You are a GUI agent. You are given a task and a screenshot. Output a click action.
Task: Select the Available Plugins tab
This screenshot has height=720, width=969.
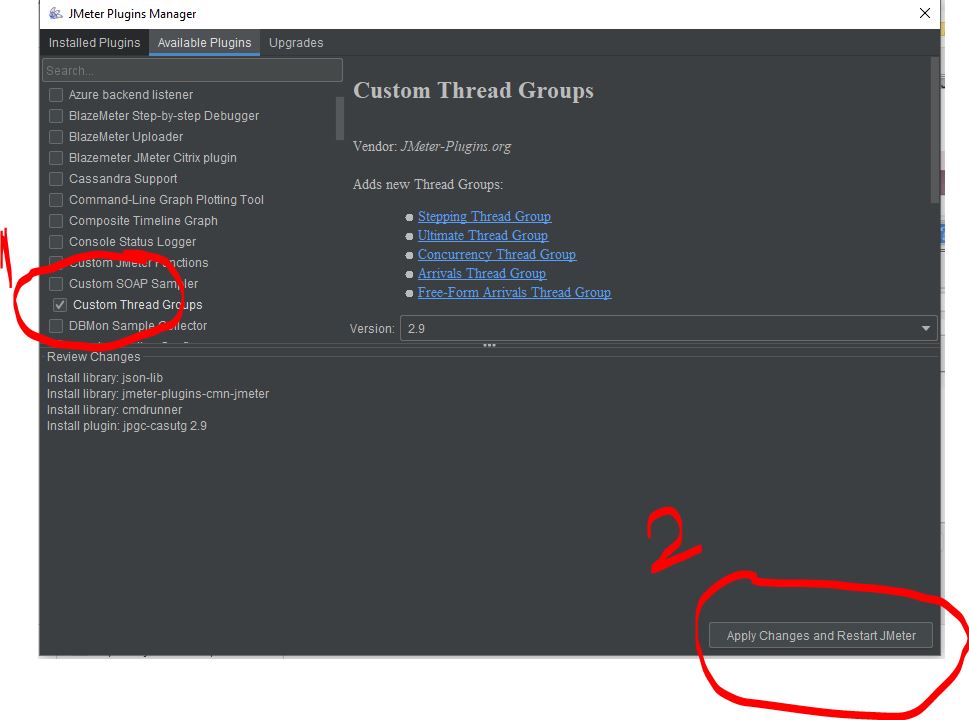(205, 43)
